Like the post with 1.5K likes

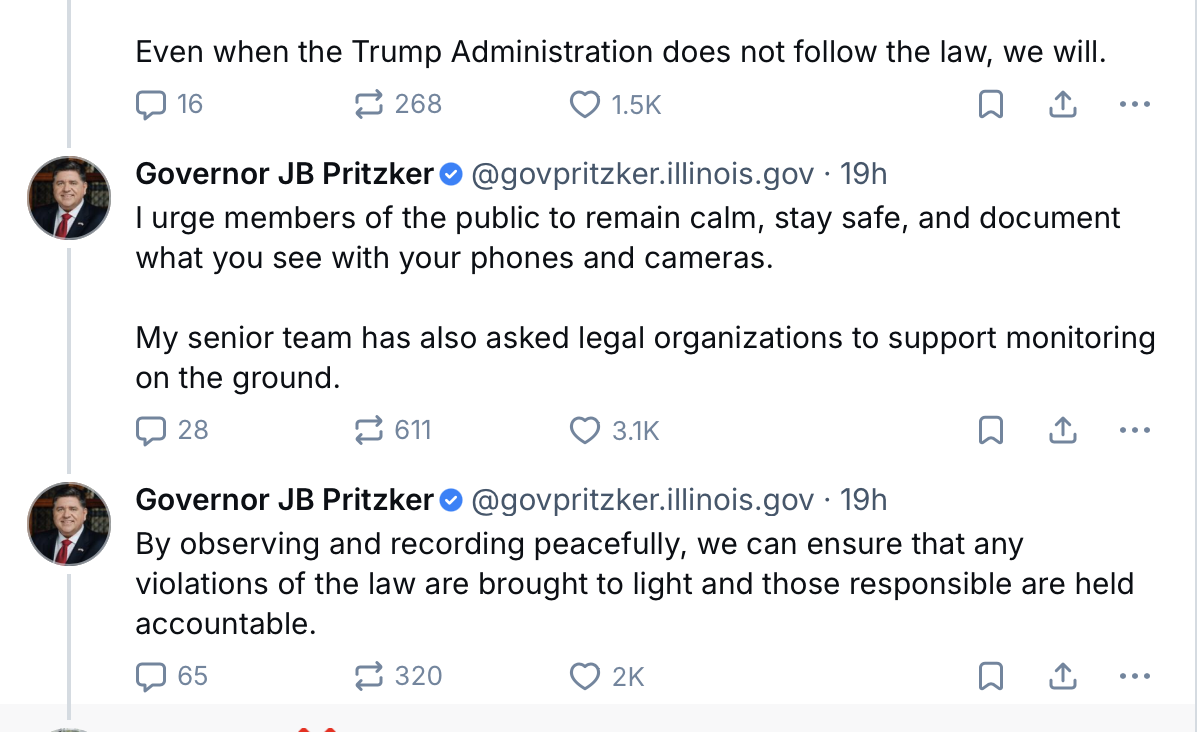(584, 104)
